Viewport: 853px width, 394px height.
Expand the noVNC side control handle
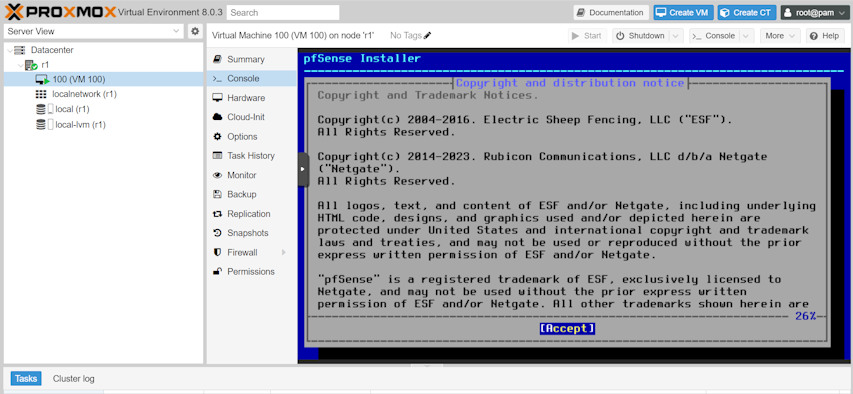(304, 169)
